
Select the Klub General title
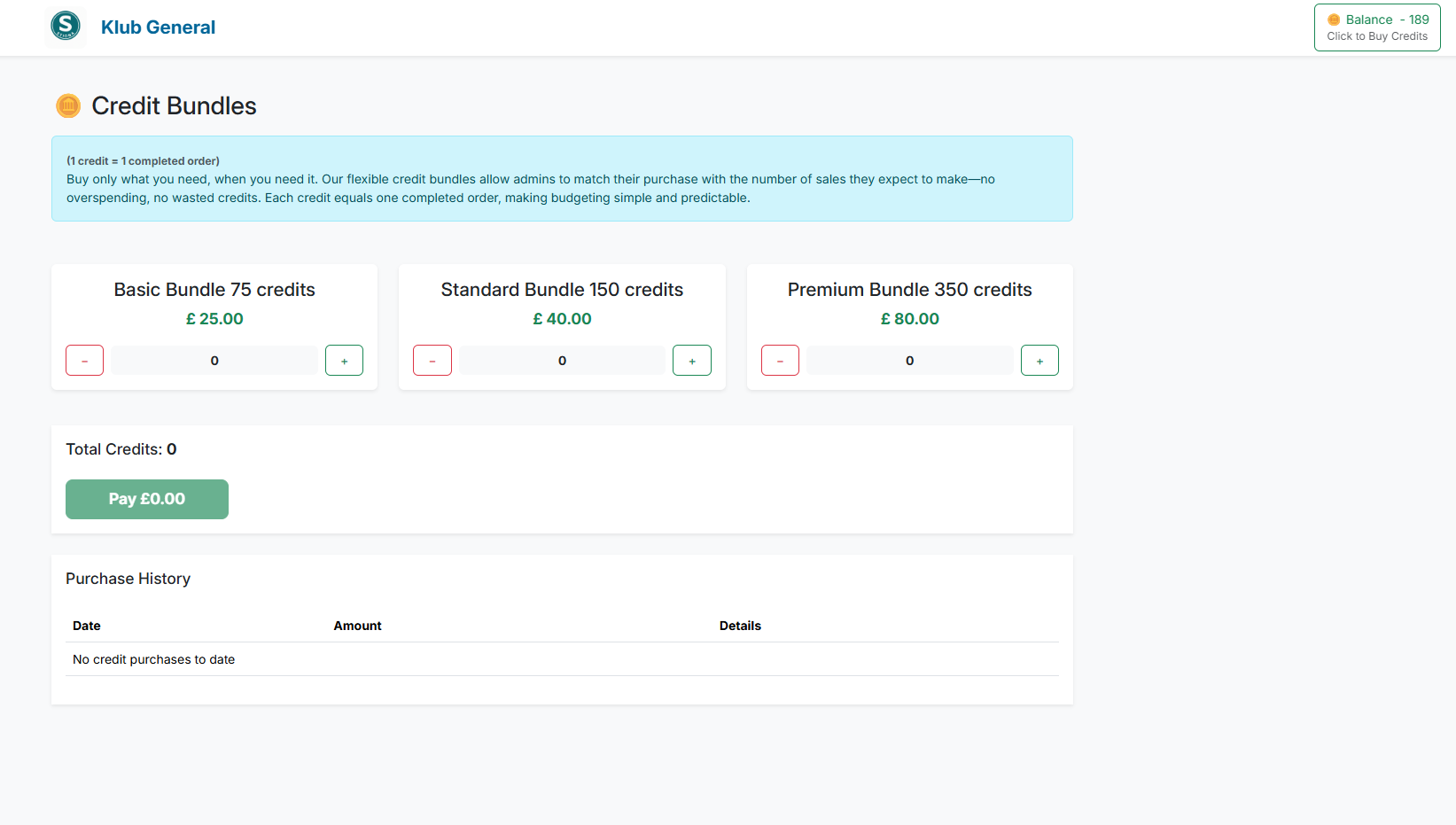click(158, 27)
